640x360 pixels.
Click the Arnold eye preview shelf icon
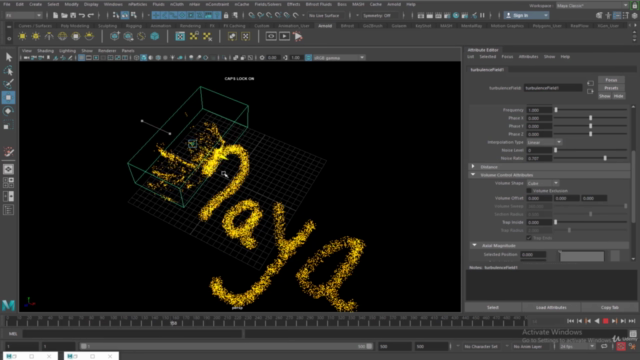click(271, 36)
